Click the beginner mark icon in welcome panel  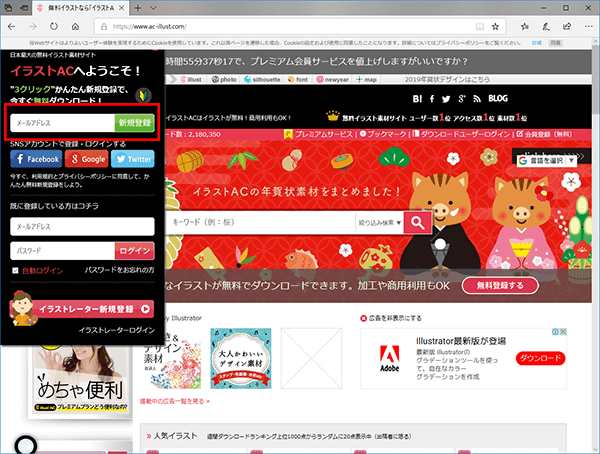pyautogui.click(x=145, y=95)
